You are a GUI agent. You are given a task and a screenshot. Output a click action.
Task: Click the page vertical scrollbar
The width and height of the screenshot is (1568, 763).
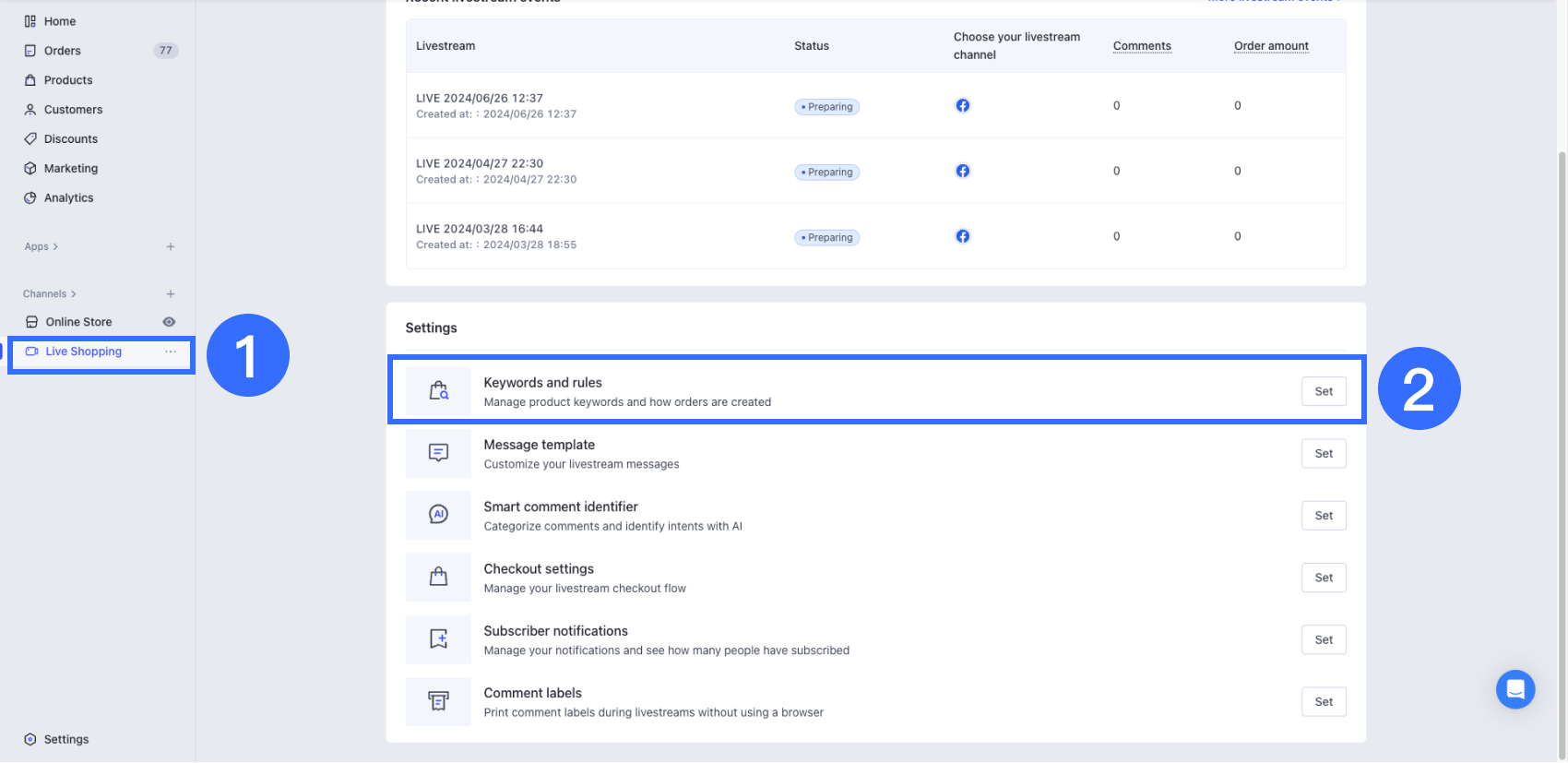[x=1561, y=443]
